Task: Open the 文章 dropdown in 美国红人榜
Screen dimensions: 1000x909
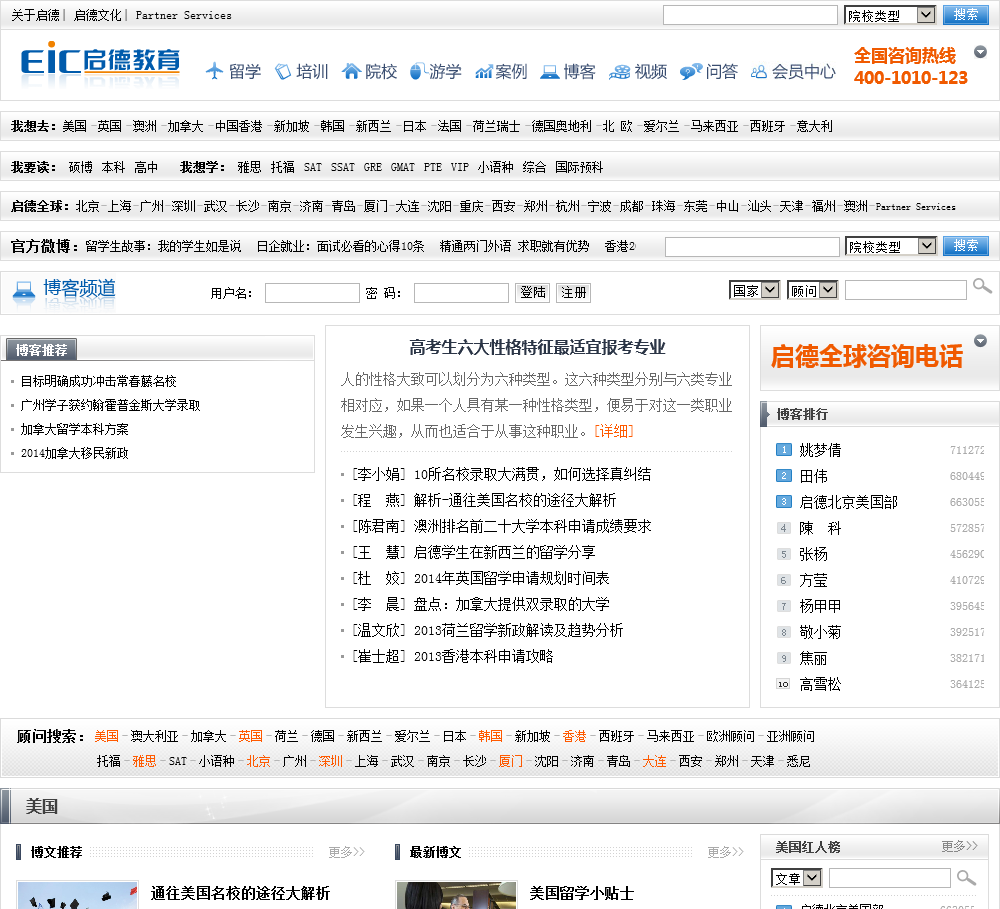Action: [x=797, y=878]
